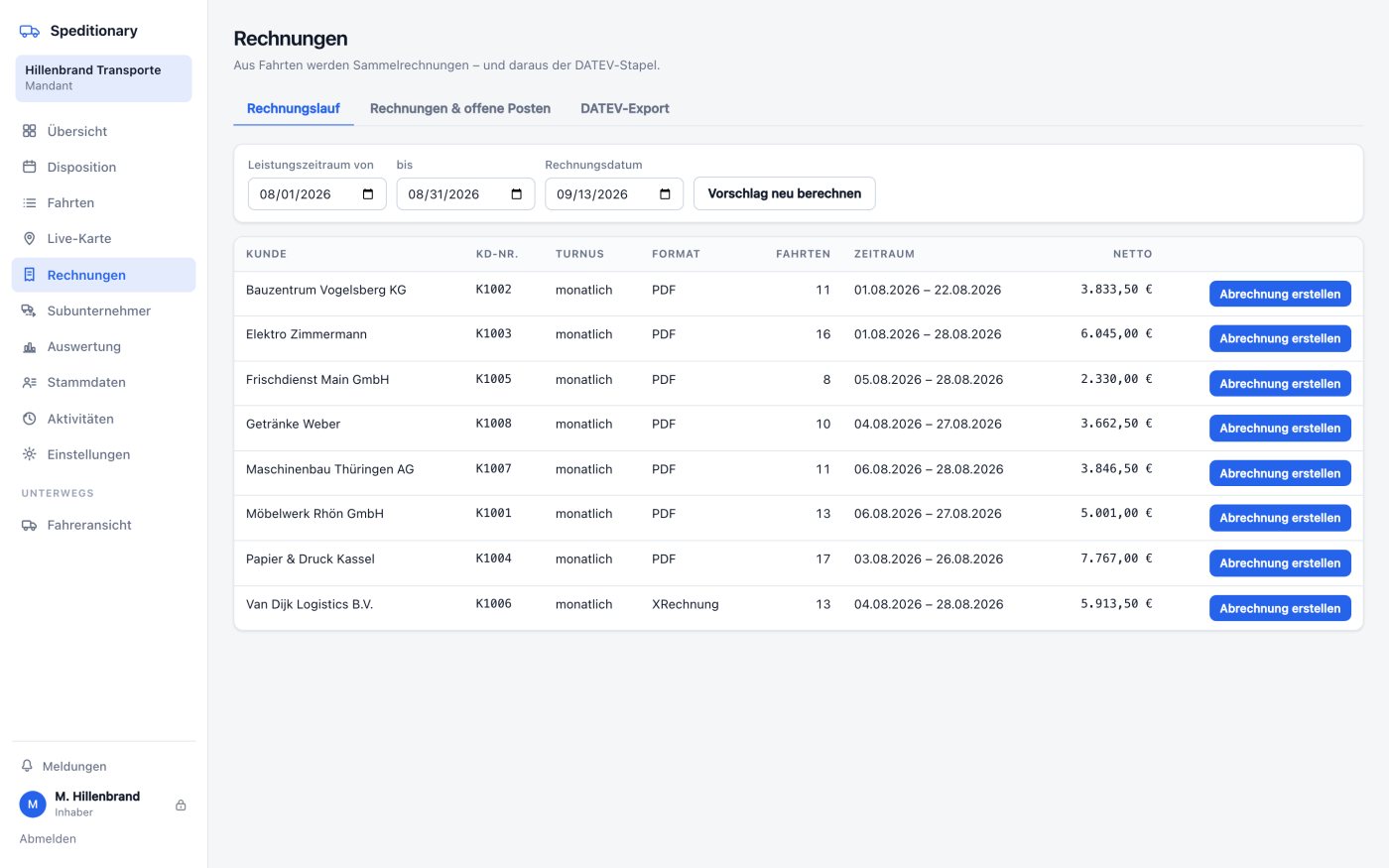Open Rechnungen & offene Posten tab
The height and width of the screenshot is (868, 1389).
coord(460,108)
